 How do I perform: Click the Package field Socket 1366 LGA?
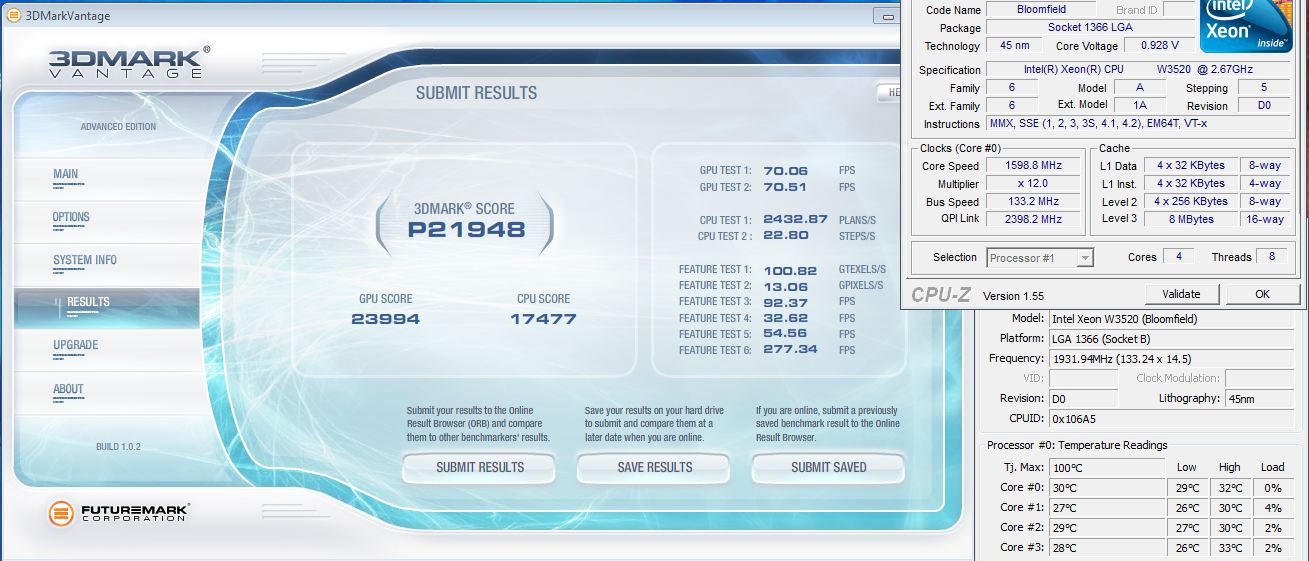tap(1091, 28)
